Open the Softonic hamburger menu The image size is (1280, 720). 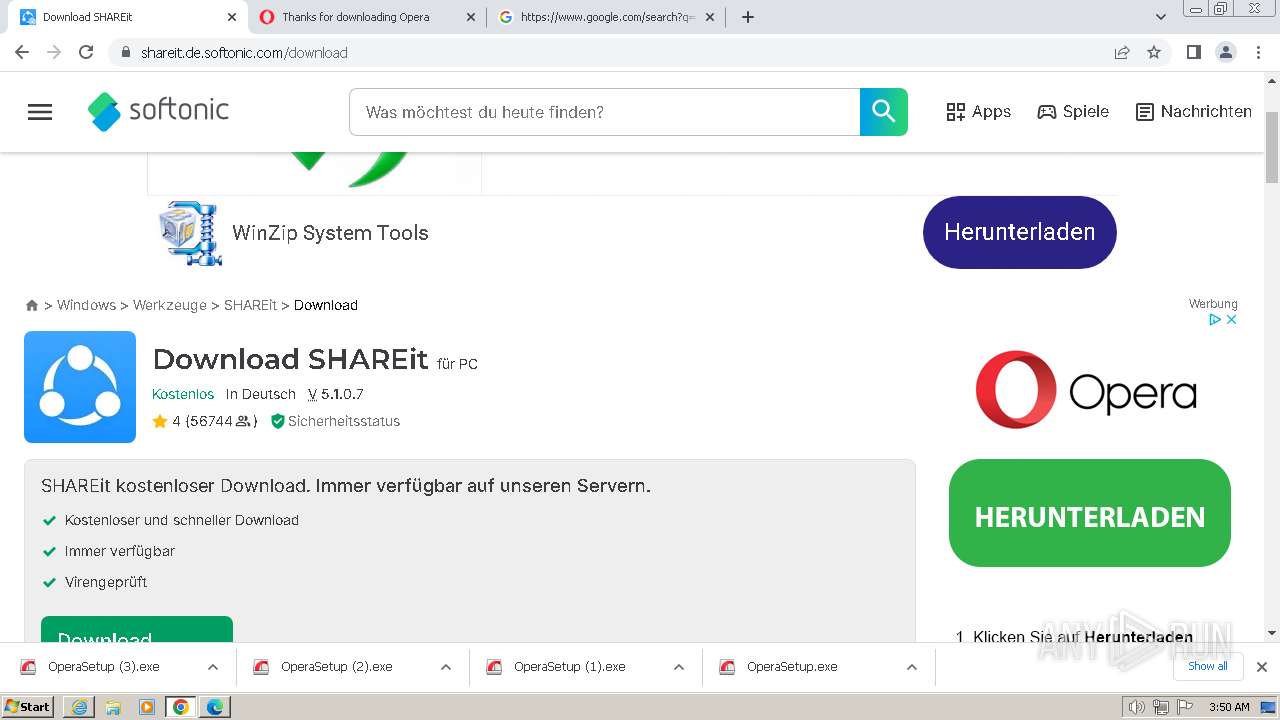coord(40,112)
